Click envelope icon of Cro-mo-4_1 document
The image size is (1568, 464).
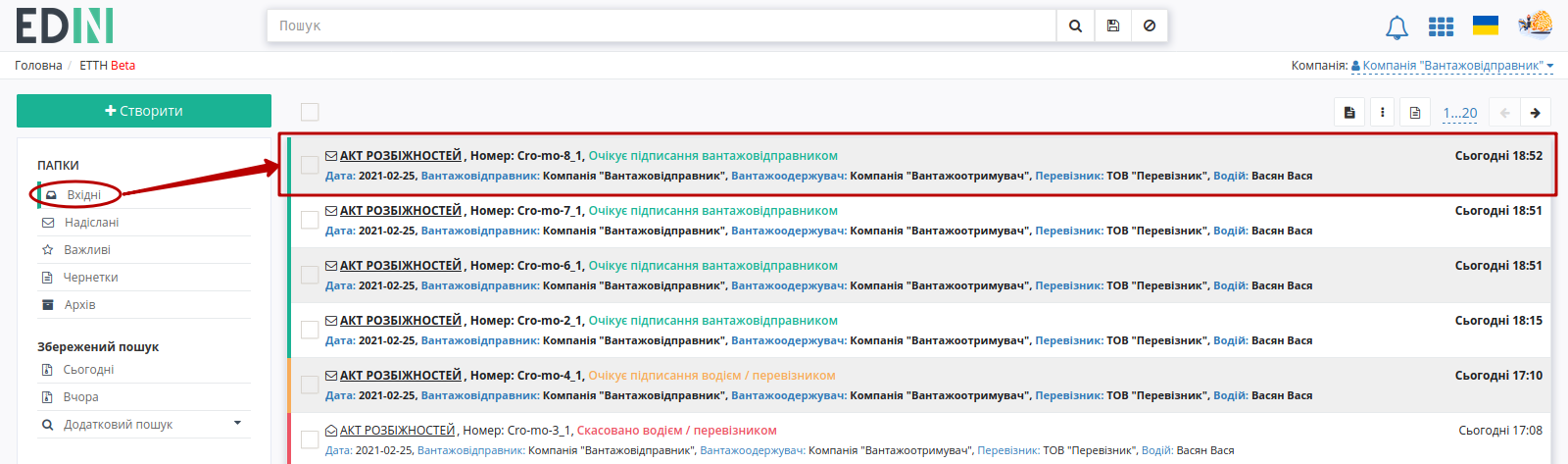click(331, 376)
